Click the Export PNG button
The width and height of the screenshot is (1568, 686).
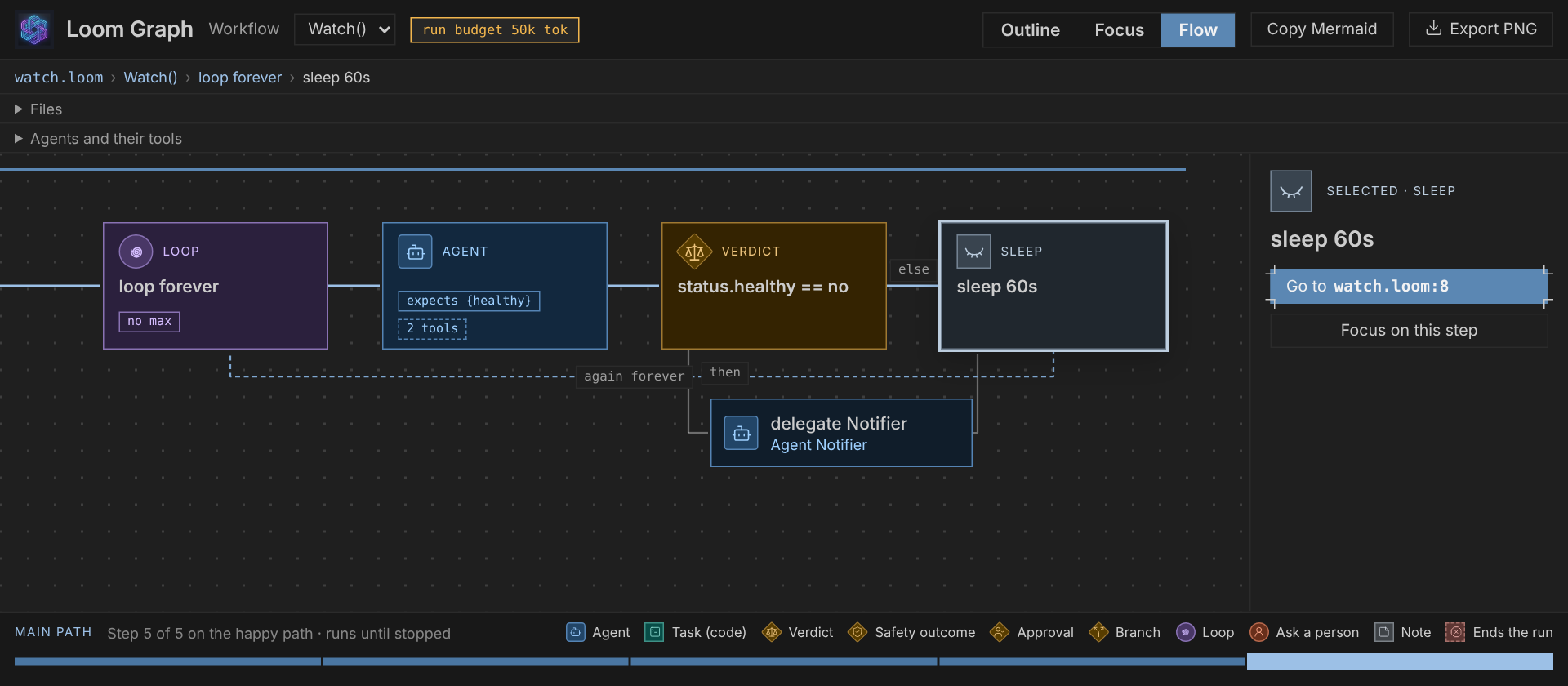[1481, 29]
